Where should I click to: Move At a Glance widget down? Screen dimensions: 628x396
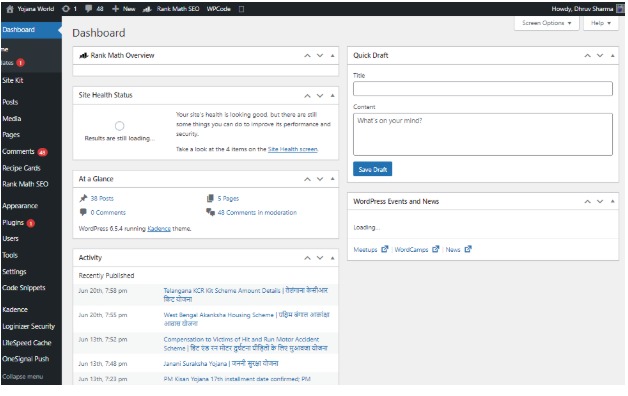[320, 179]
